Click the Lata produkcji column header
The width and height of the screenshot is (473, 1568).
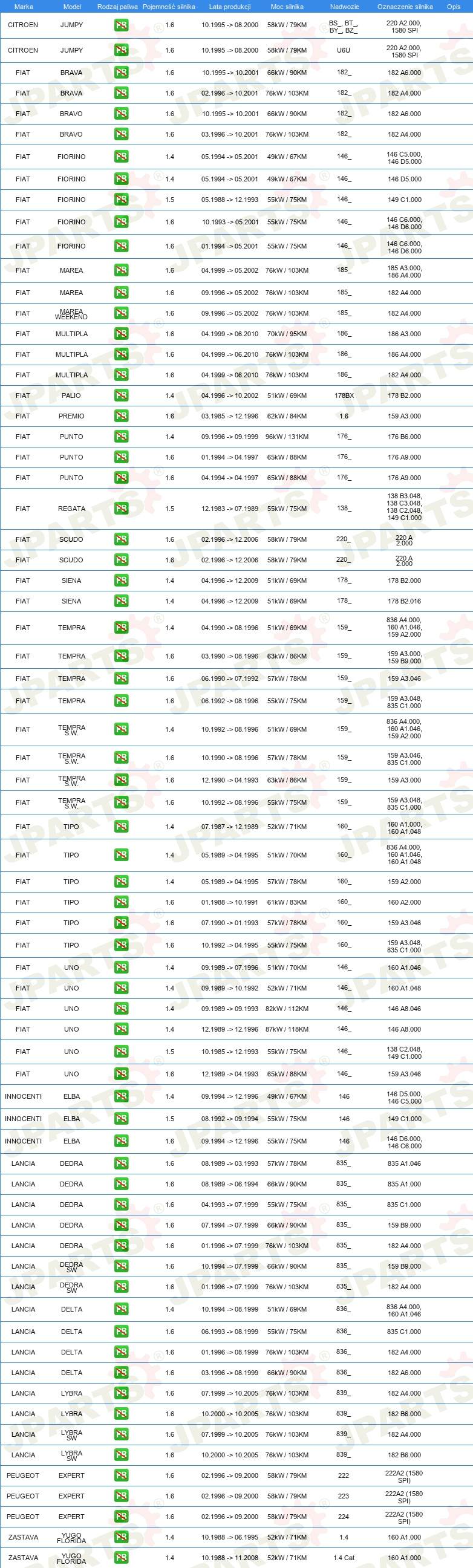(x=229, y=7)
